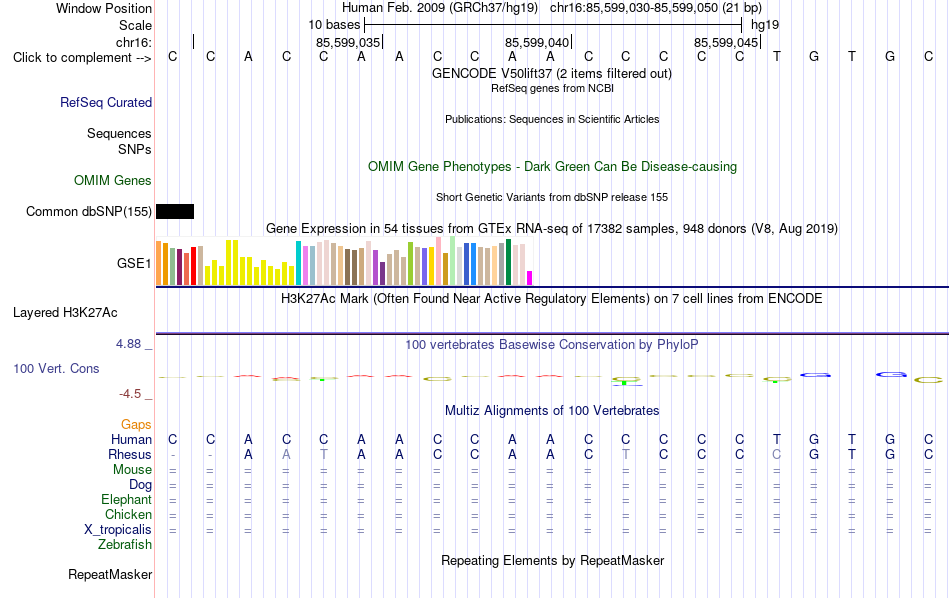Select the X_tropicalis species row label
Image resolution: width=950 pixels, height=598 pixels.
pos(118,530)
